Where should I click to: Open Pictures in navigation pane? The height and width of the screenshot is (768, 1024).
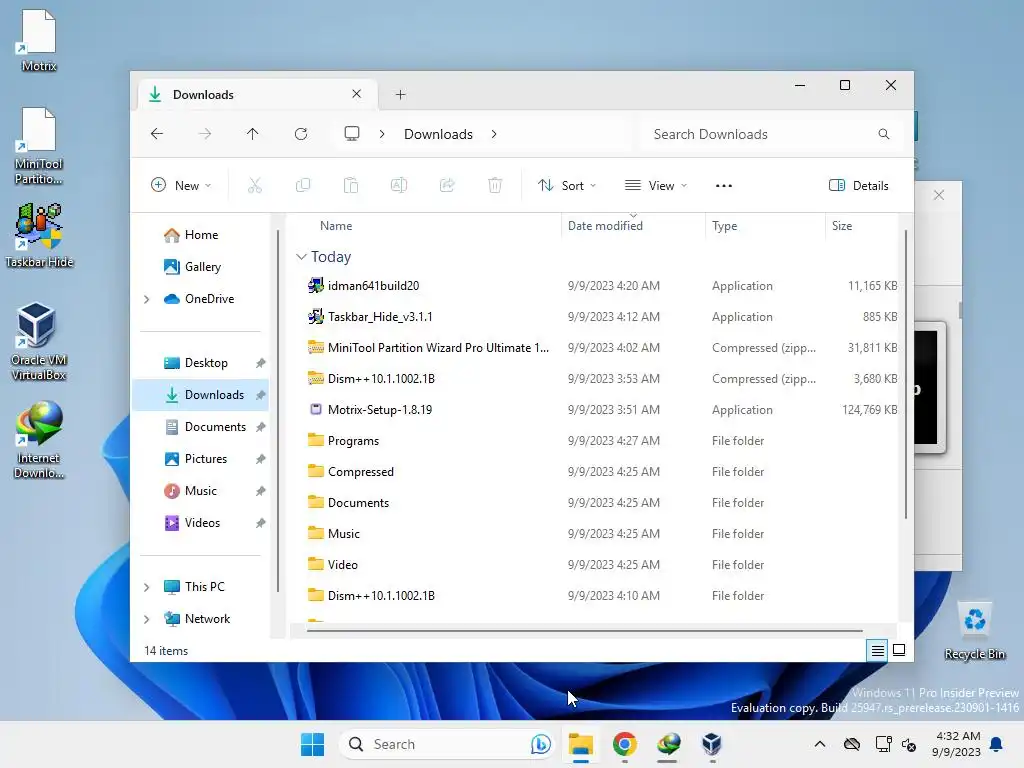point(202,459)
